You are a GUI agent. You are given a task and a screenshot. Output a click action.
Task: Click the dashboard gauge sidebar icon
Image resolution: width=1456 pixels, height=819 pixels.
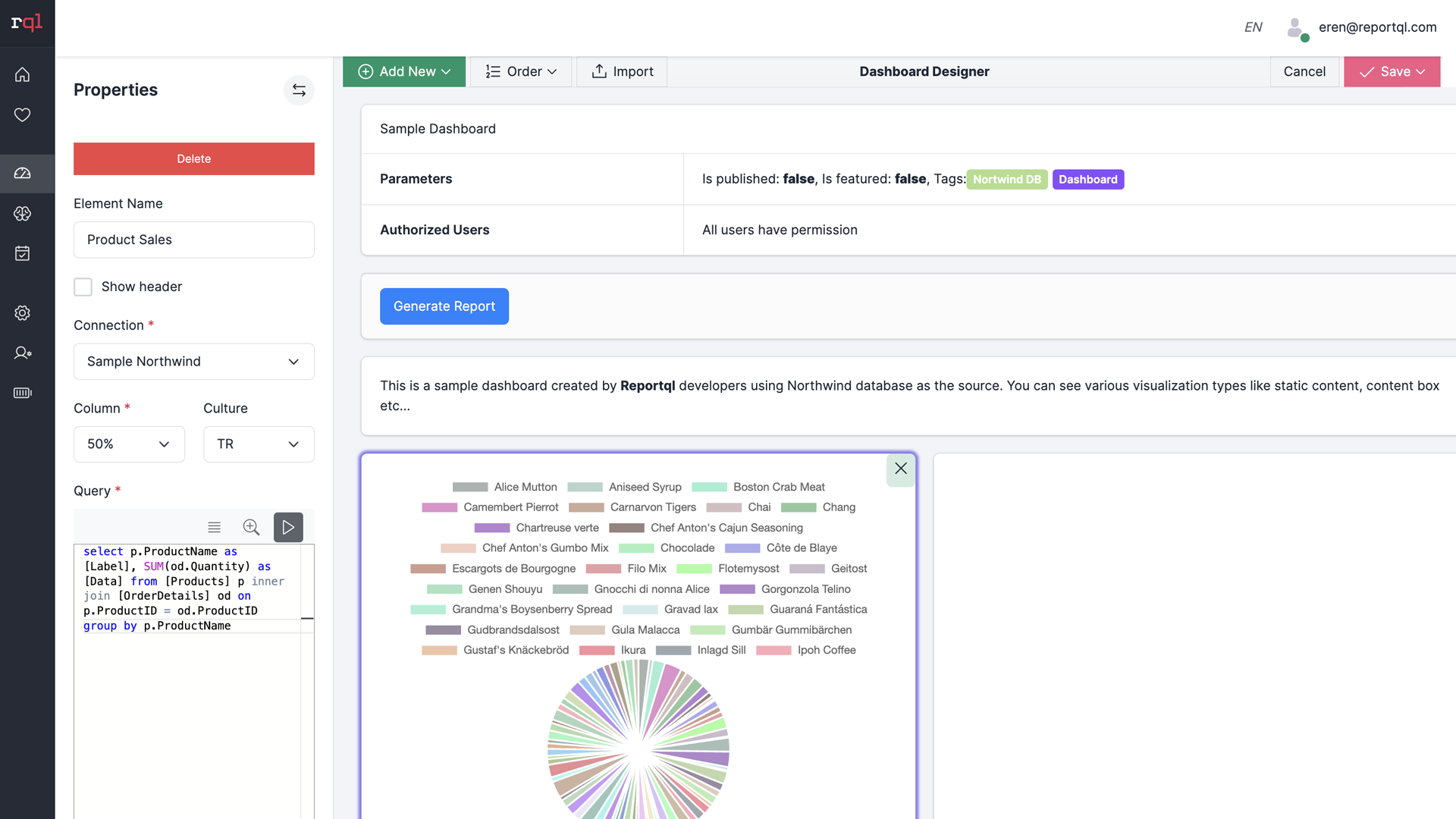[x=23, y=174]
